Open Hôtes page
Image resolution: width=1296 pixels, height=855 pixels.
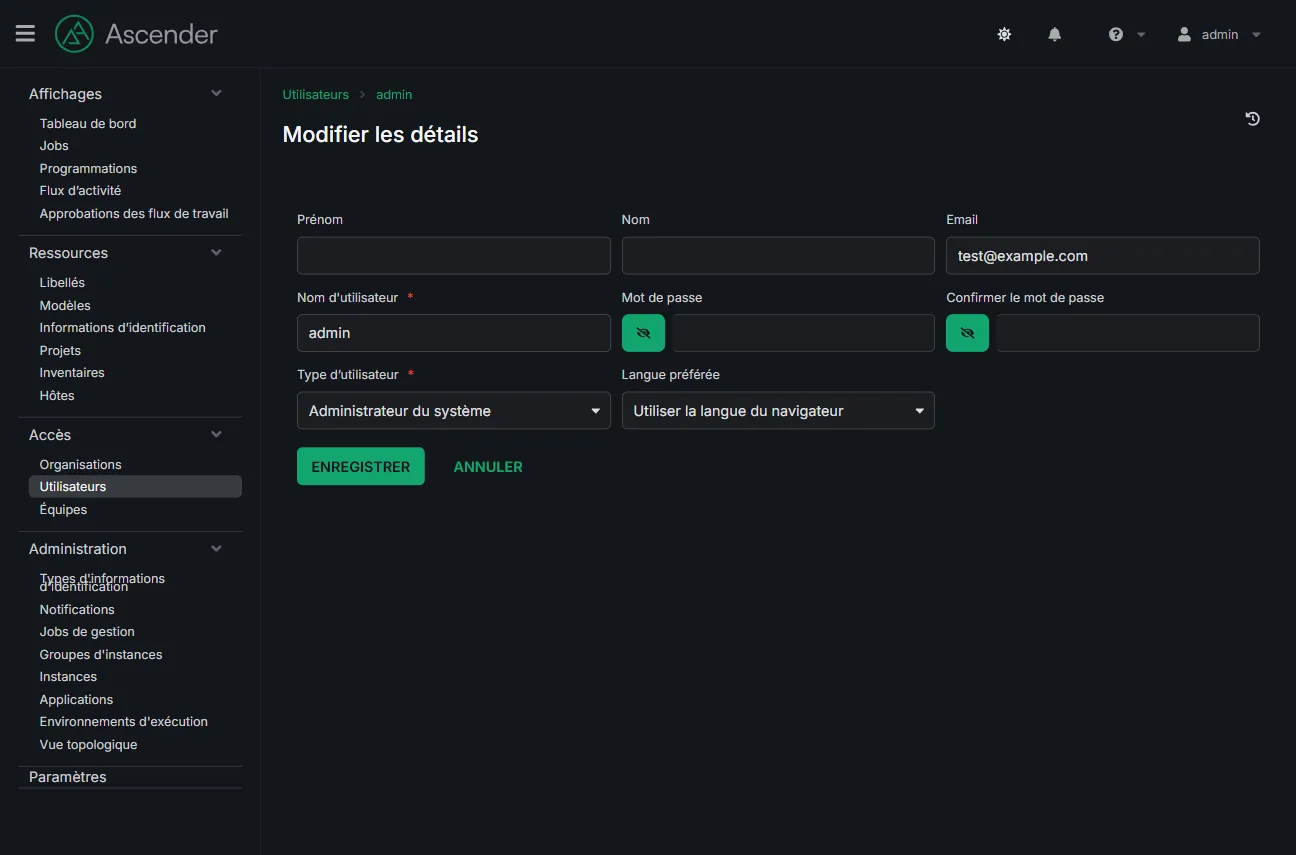pos(57,395)
